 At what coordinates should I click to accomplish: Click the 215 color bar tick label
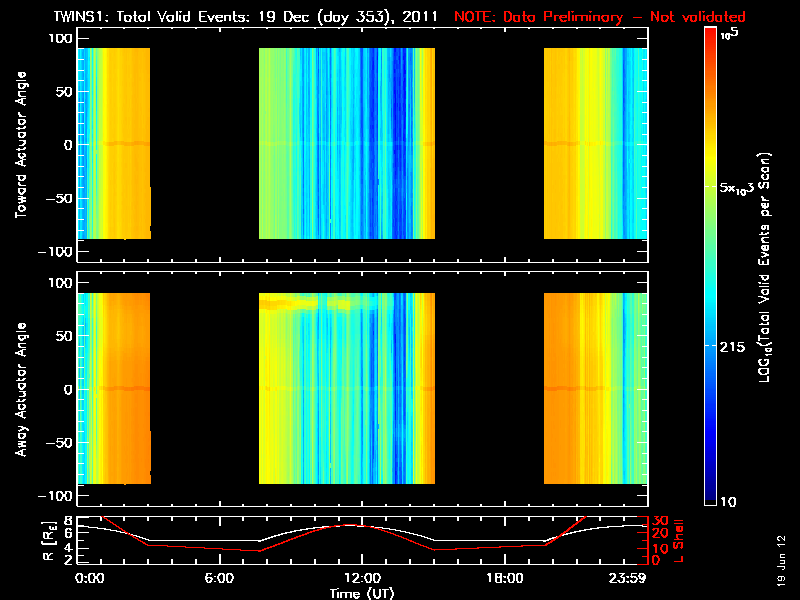click(x=732, y=347)
